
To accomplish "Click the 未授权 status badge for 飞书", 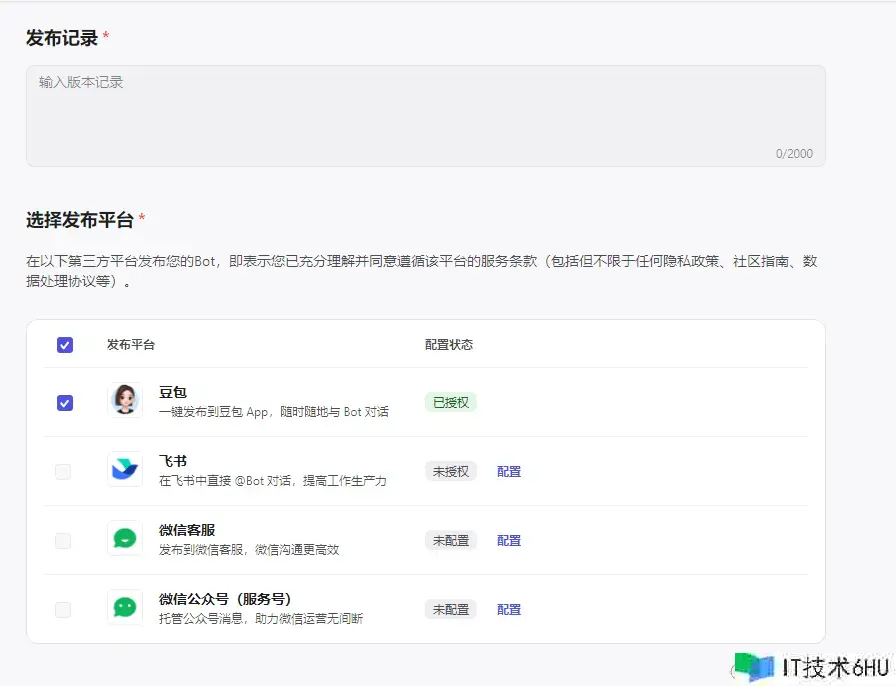I will coord(451,472).
